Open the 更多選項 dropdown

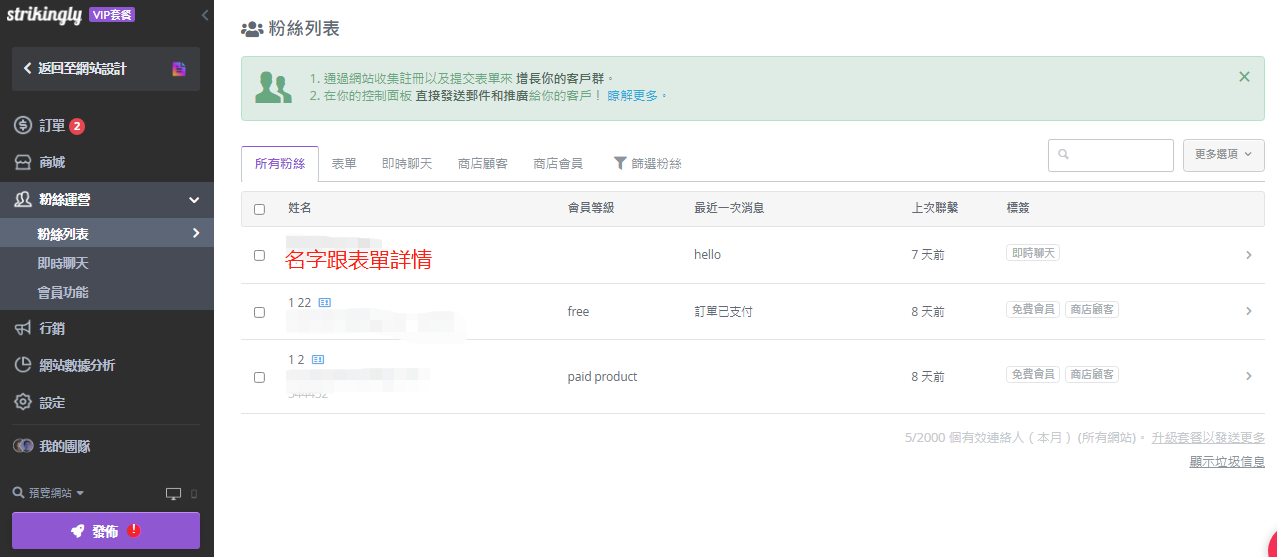pos(1224,155)
